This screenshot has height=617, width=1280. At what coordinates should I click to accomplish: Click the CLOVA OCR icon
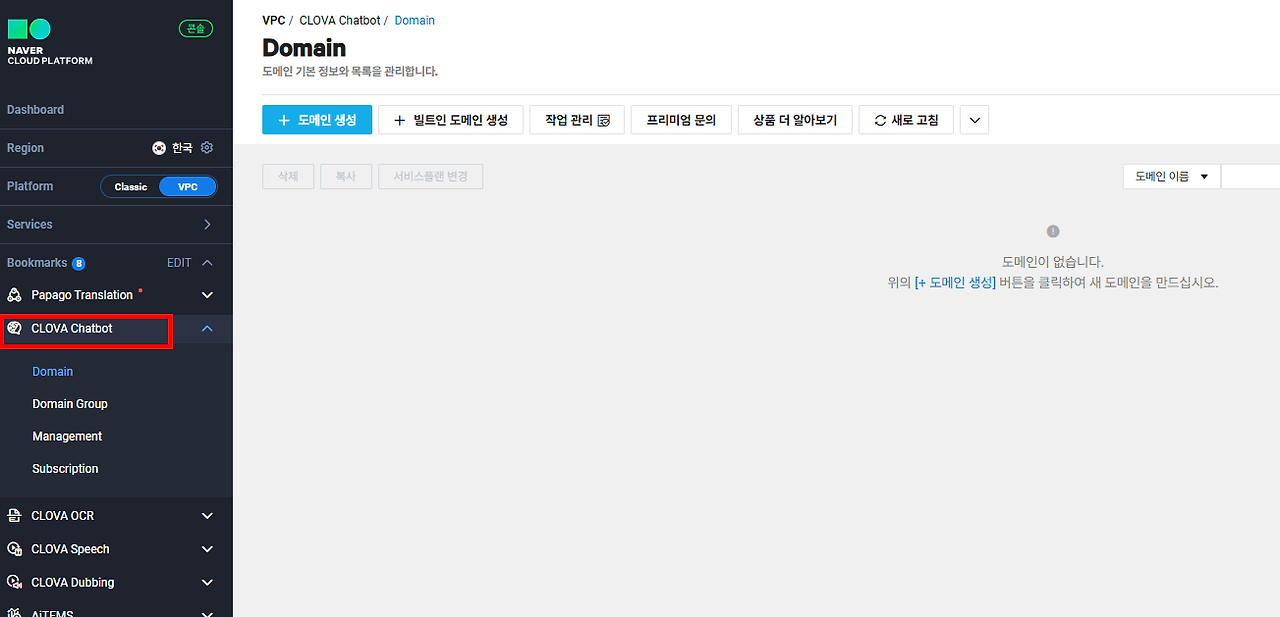[14, 516]
